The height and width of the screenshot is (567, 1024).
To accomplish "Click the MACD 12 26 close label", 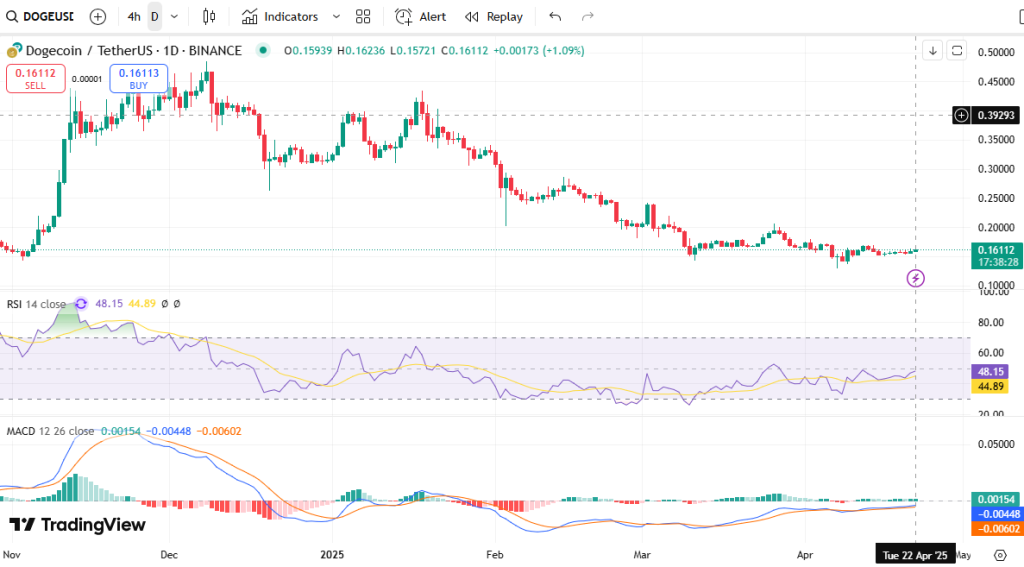I will pyautogui.click(x=50, y=431).
